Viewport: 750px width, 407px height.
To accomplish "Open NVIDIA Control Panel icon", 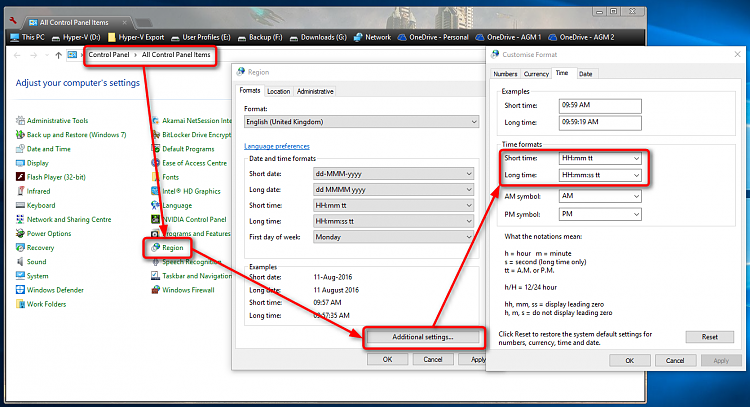I will [x=193, y=219].
